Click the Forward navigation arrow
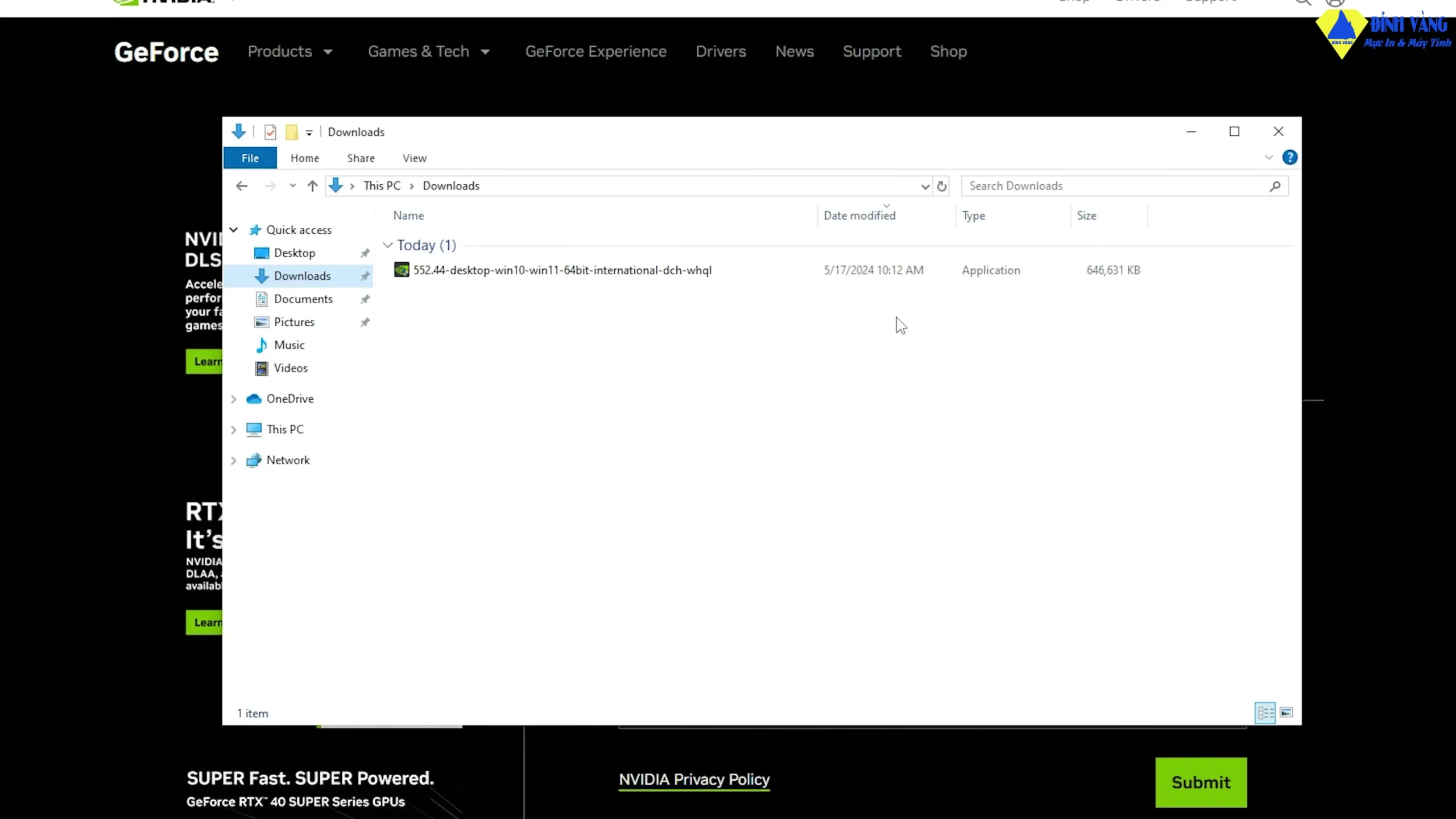Image resolution: width=1456 pixels, height=819 pixels. 270,186
